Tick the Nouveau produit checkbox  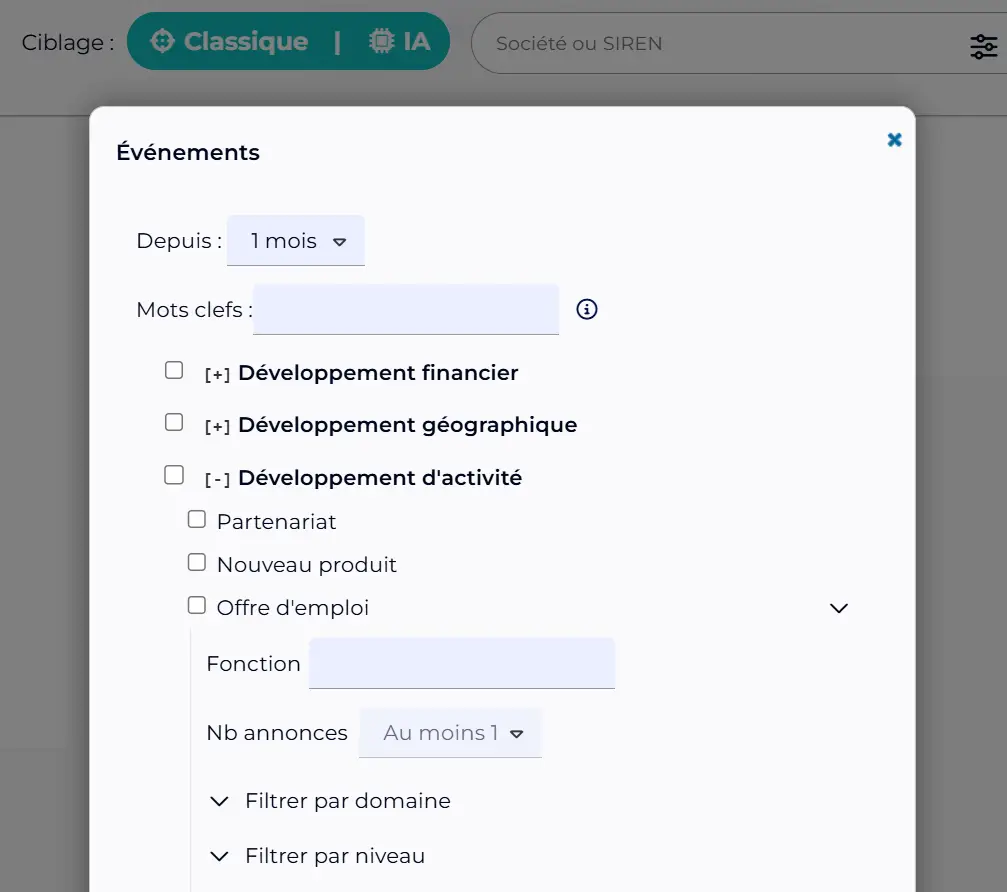click(x=197, y=562)
